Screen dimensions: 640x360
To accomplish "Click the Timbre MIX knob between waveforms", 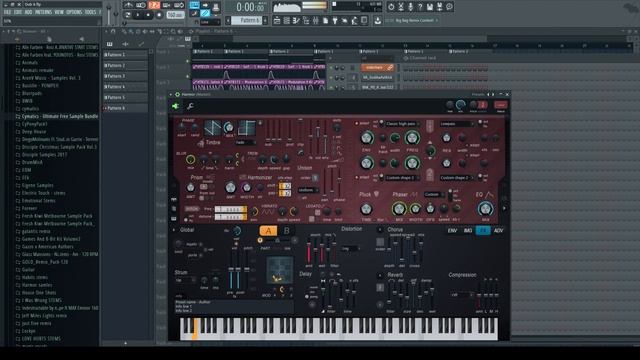I will [229, 127].
